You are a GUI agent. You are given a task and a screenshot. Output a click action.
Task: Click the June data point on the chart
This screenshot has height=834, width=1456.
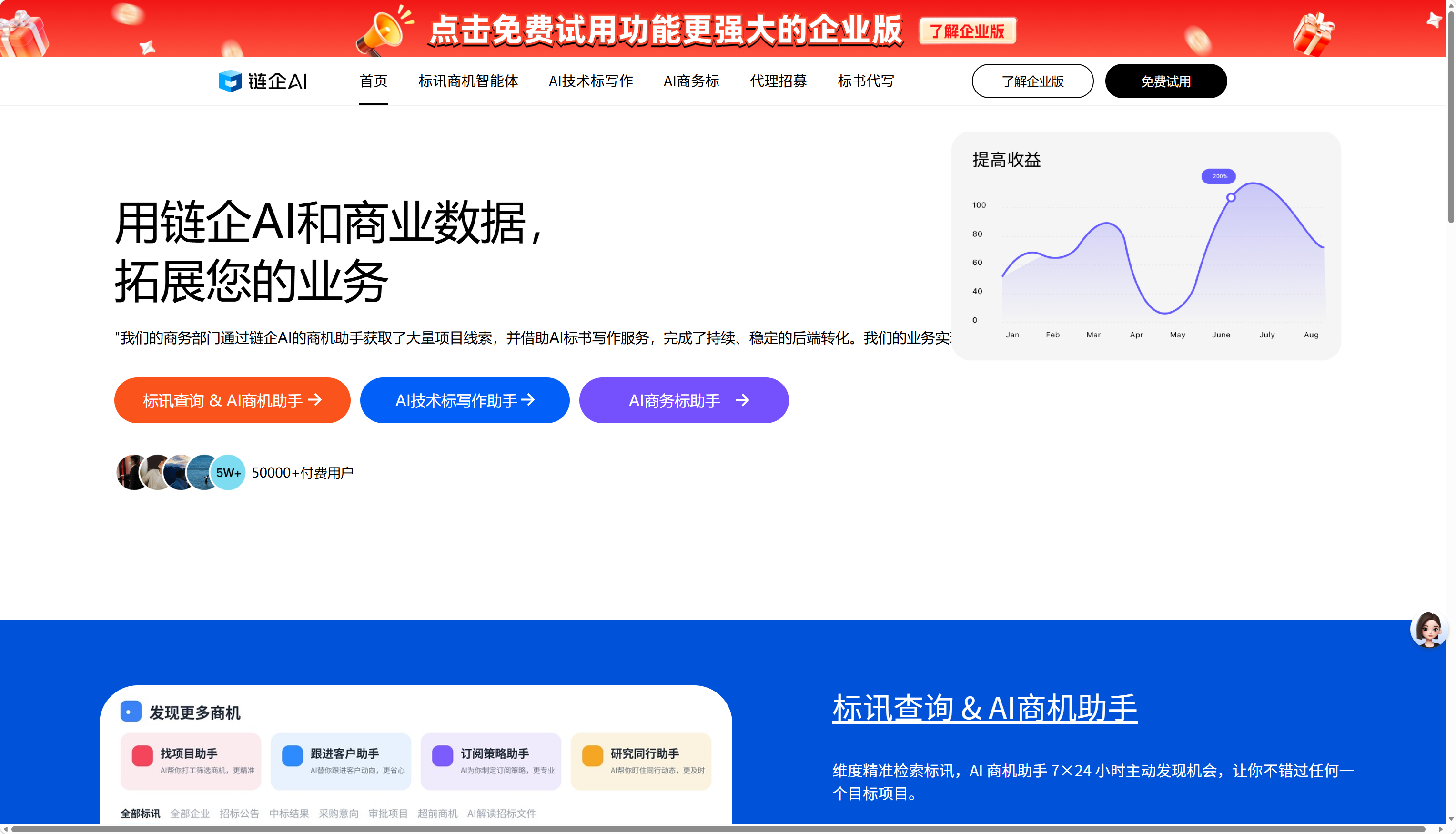tap(1231, 198)
